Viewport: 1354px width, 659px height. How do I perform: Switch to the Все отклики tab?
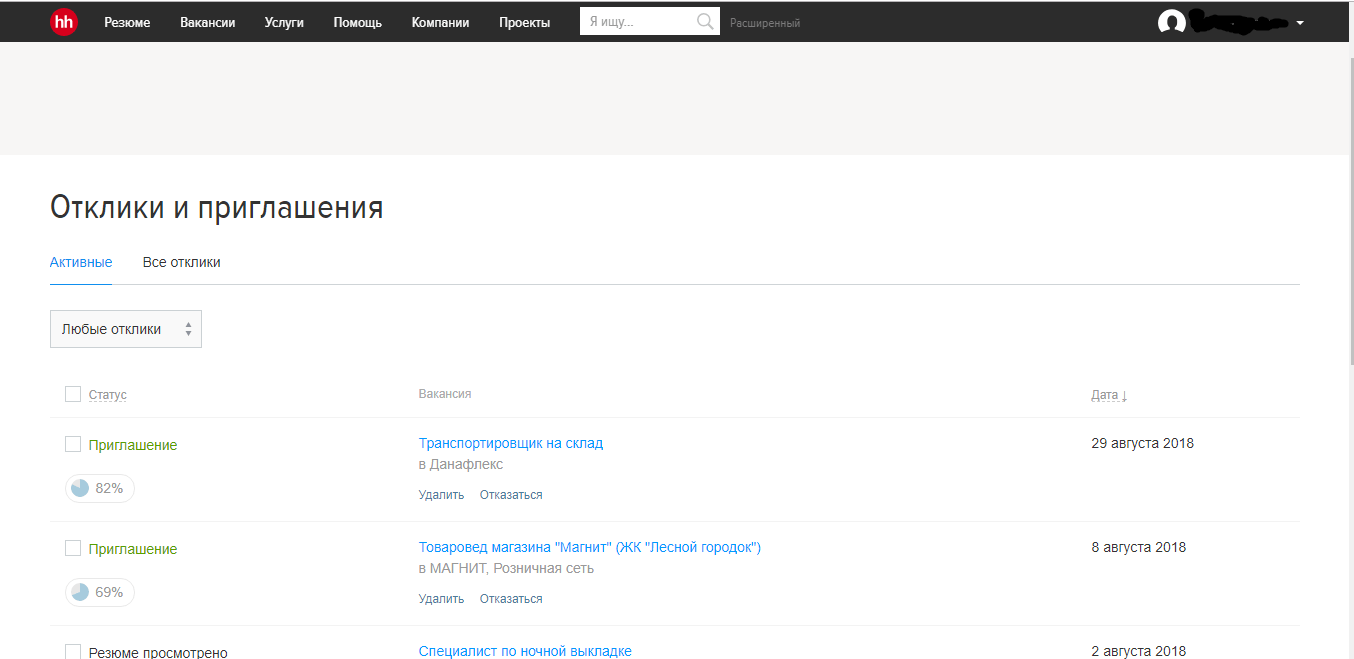coord(181,262)
